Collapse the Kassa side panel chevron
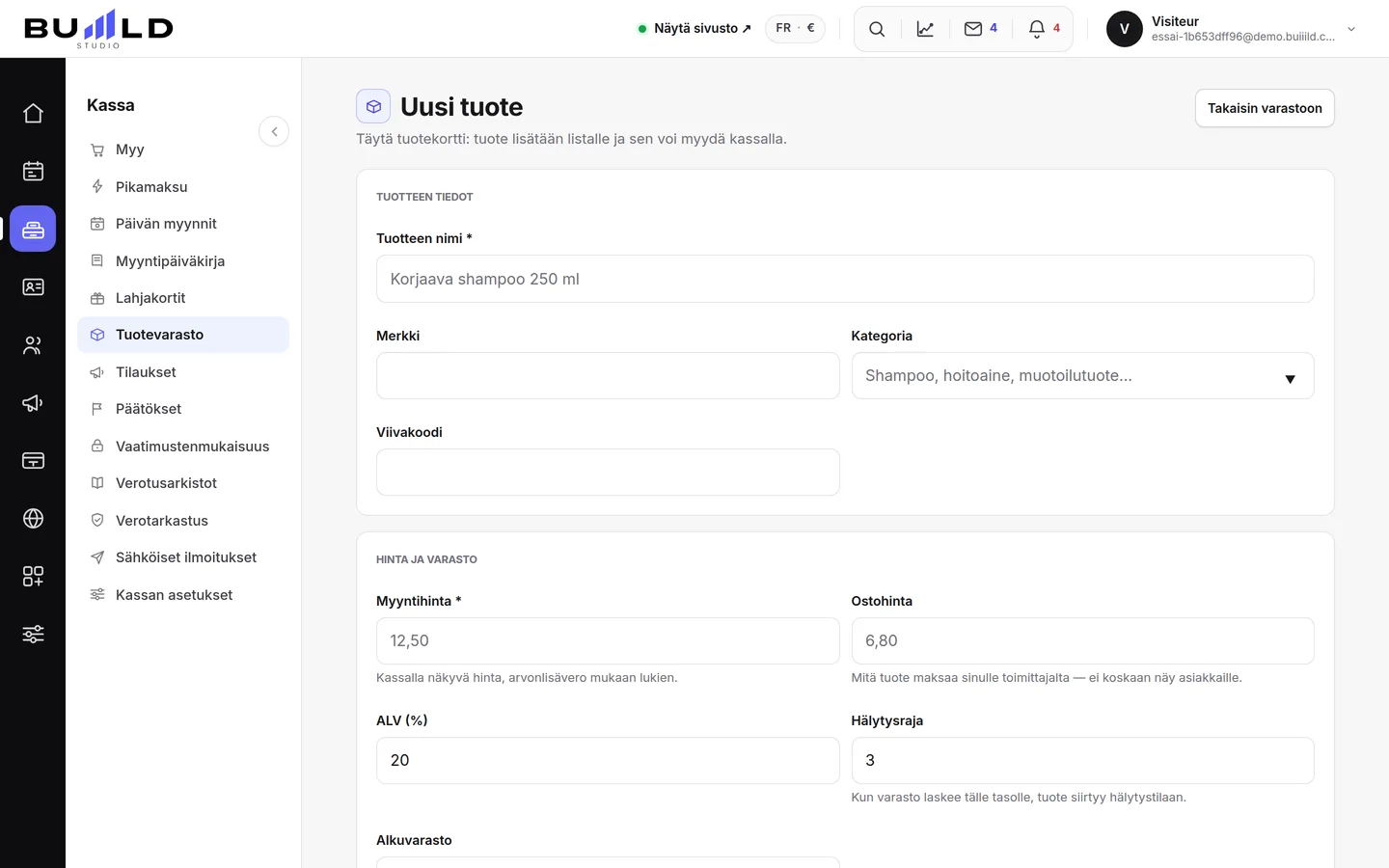Screen dimensions: 1389x868 click(x=274, y=131)
